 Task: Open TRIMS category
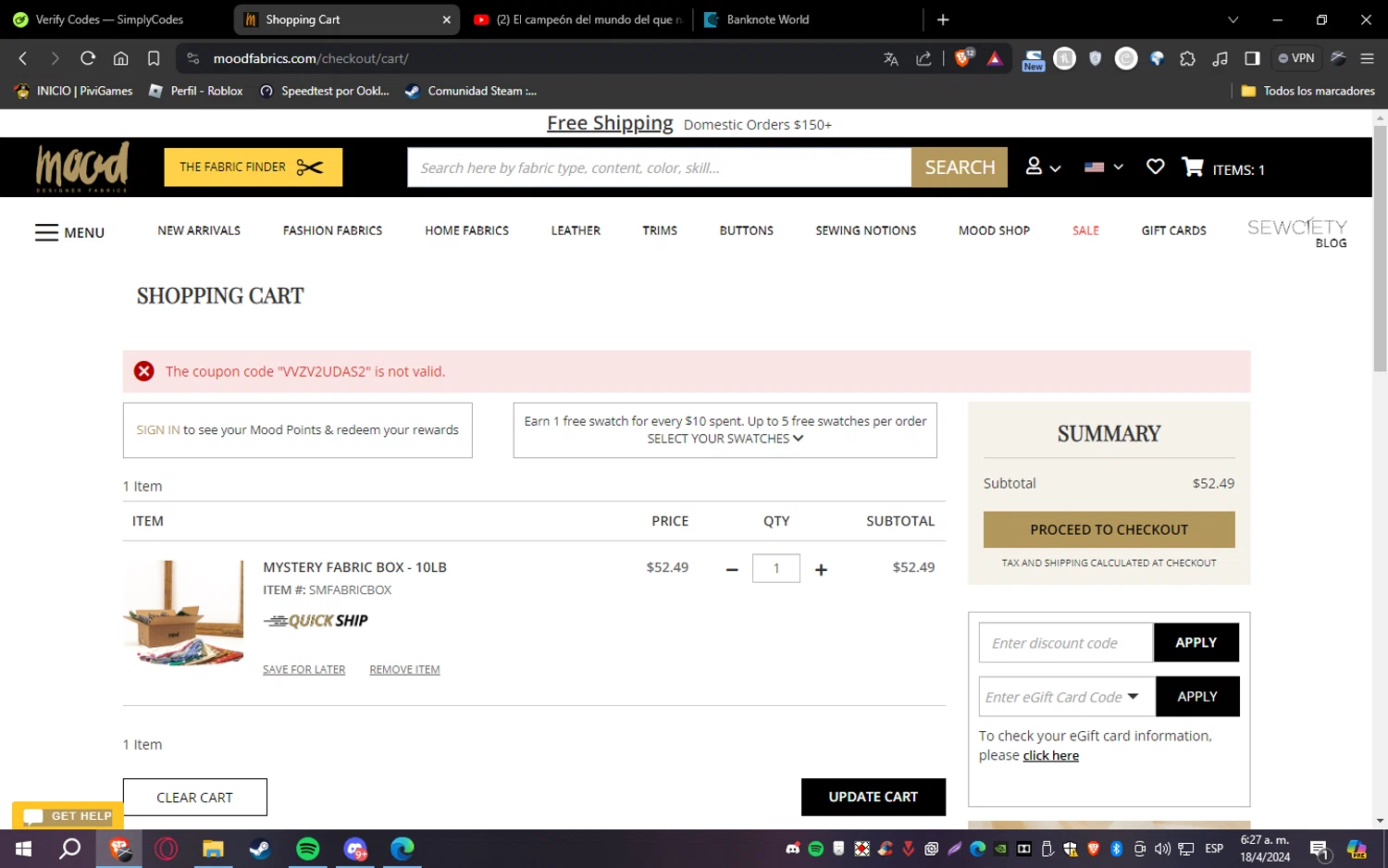tap(660, 230)
